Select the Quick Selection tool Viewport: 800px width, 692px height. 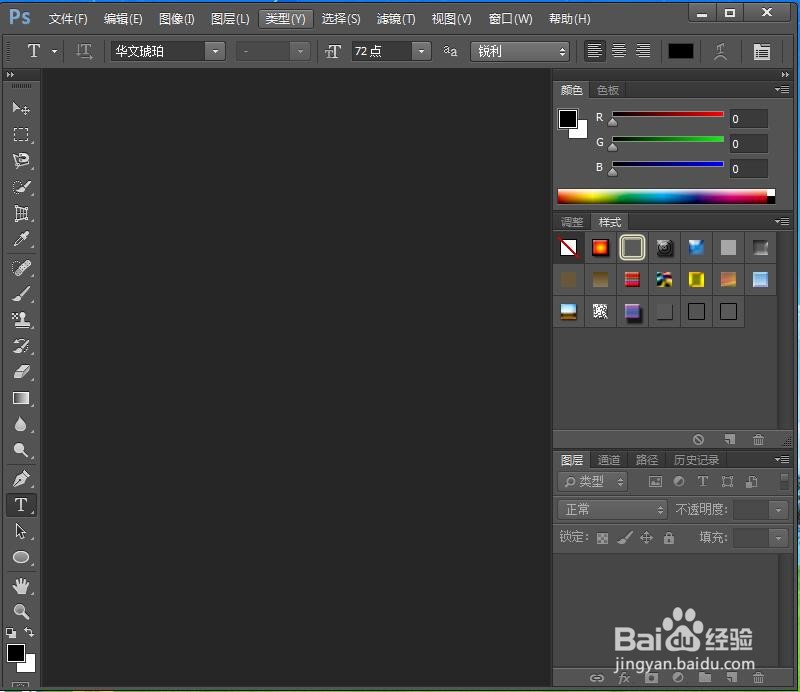click(21, 187)
